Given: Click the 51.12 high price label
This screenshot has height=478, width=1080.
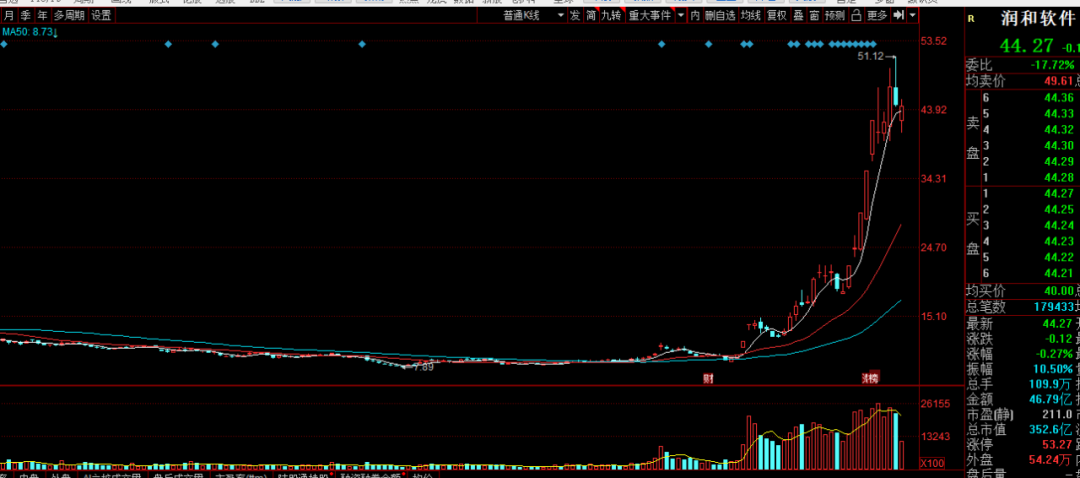Looking at the screenshot, I should click(871, 56).
